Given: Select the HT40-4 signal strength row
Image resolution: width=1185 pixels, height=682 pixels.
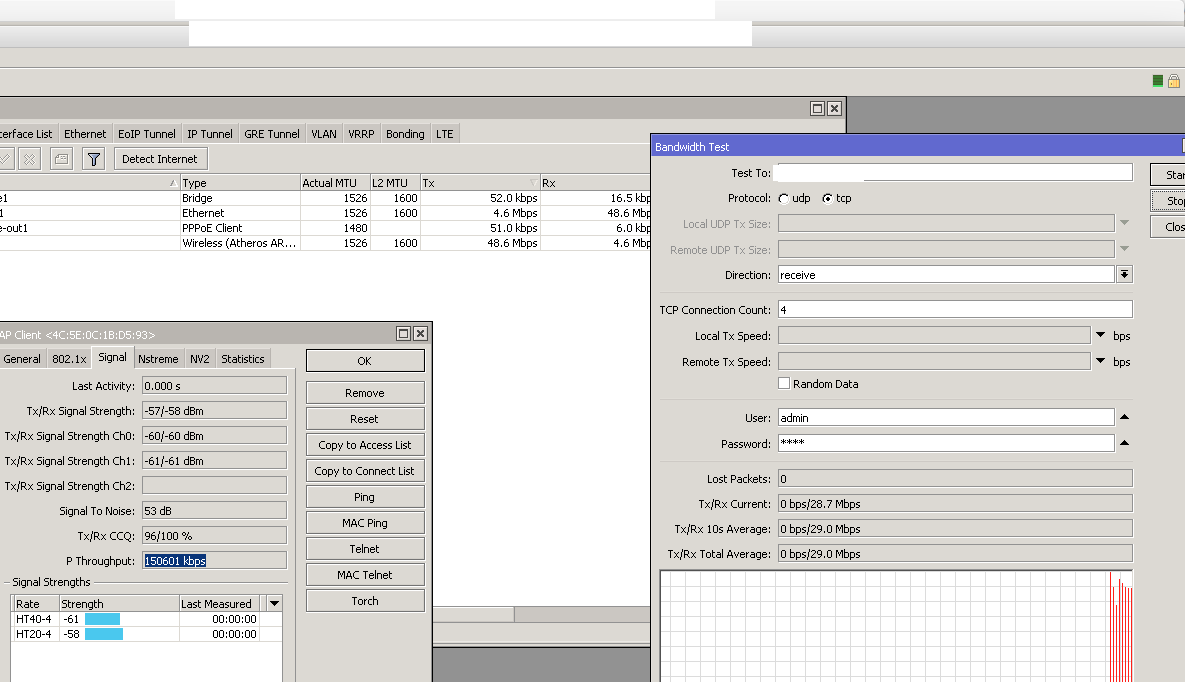Looking at the screenshot, I should [x=147, y=618].
